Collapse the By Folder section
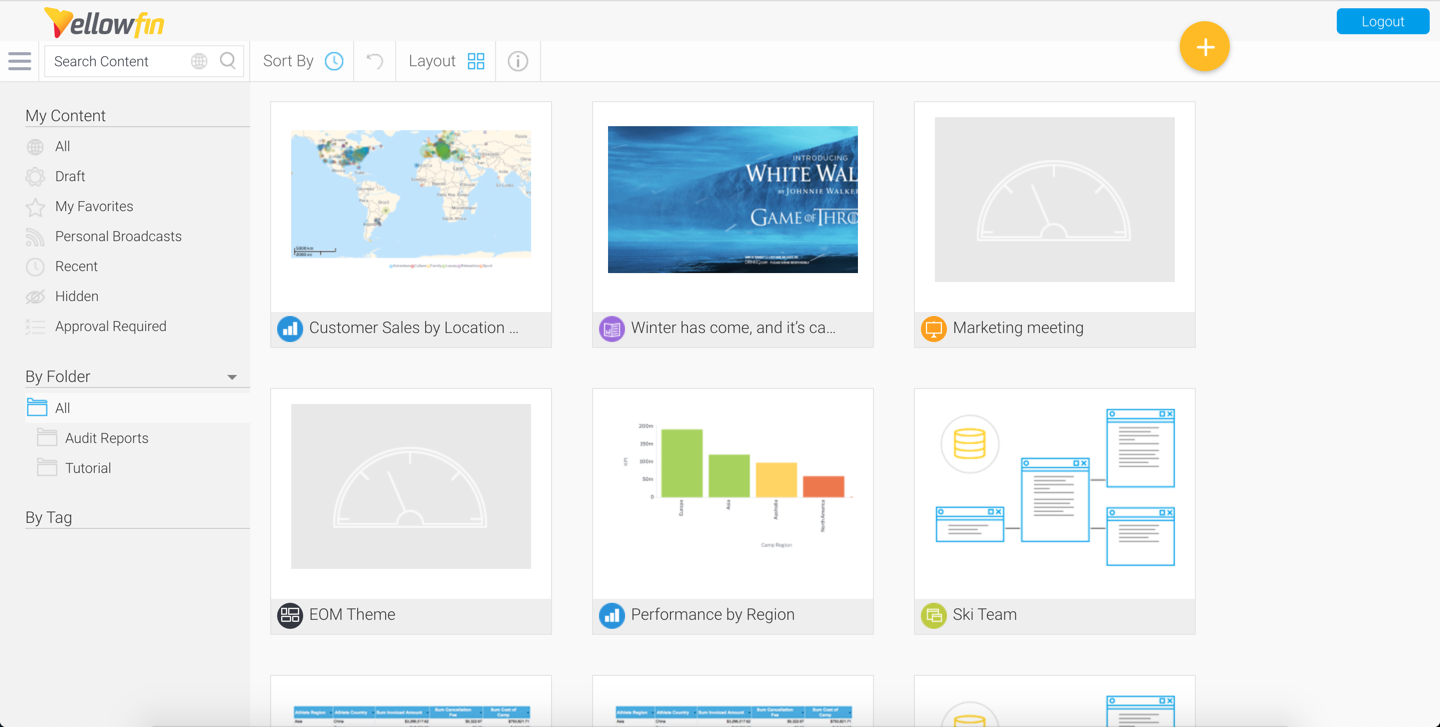Screen dimensions: 1440x727 [231, 377]
